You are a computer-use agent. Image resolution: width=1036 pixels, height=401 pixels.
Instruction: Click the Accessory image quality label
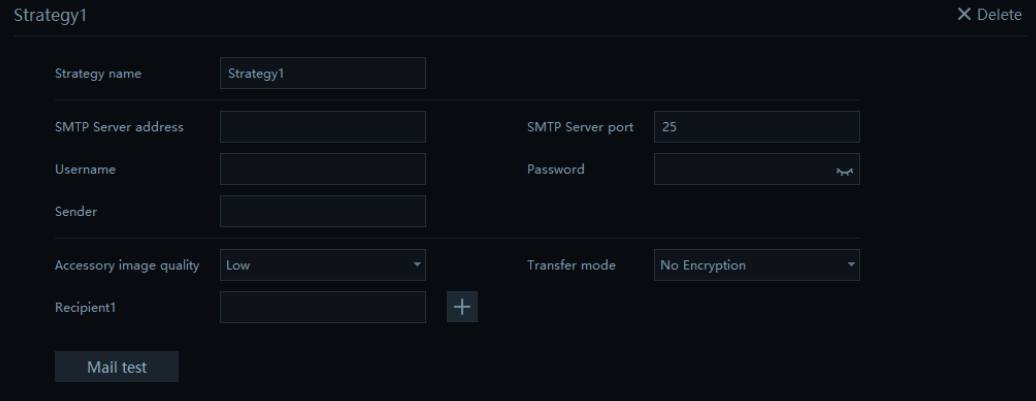coord(127,266)
